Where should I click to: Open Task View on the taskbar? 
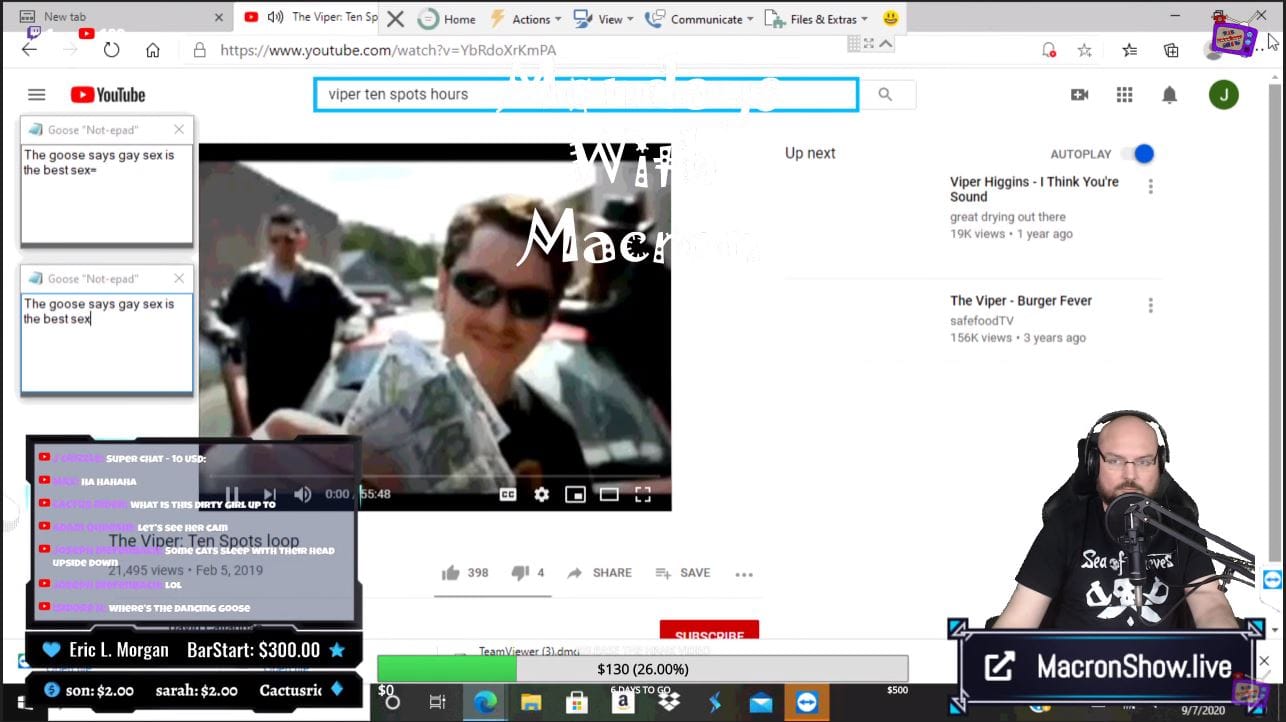(x=437, y=702)
